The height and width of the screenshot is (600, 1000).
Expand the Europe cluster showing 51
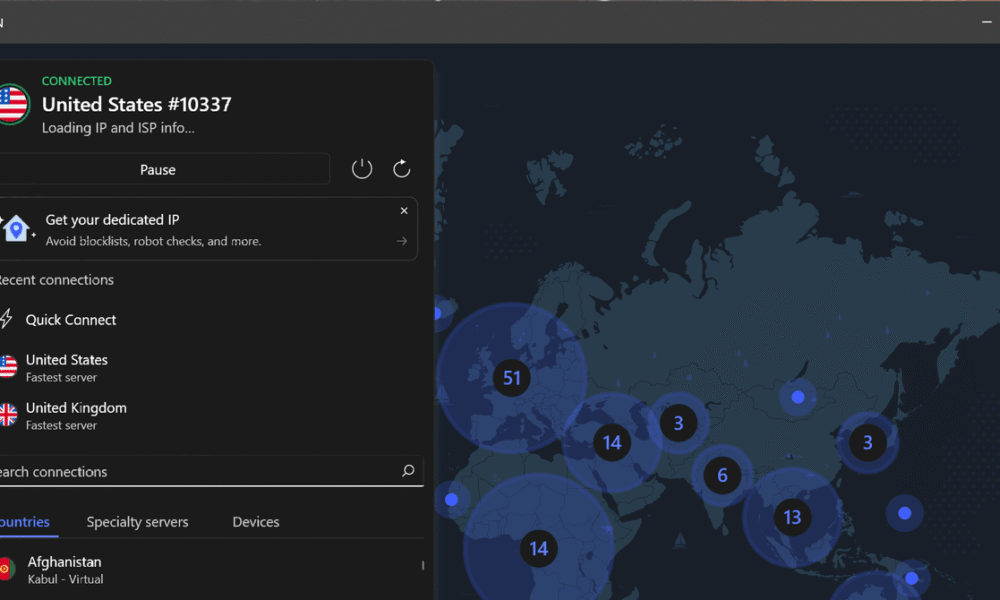click(x=512, y=378)
